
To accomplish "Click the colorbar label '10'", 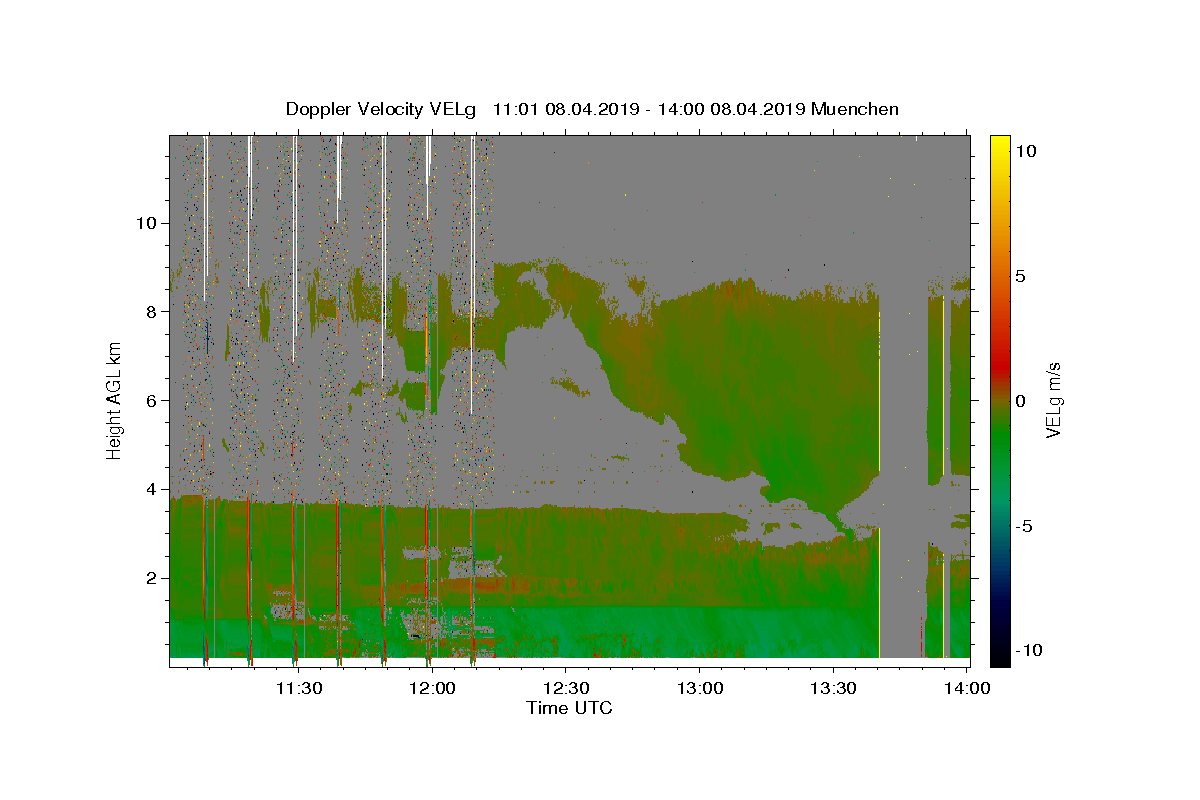I will (1025, 151).
